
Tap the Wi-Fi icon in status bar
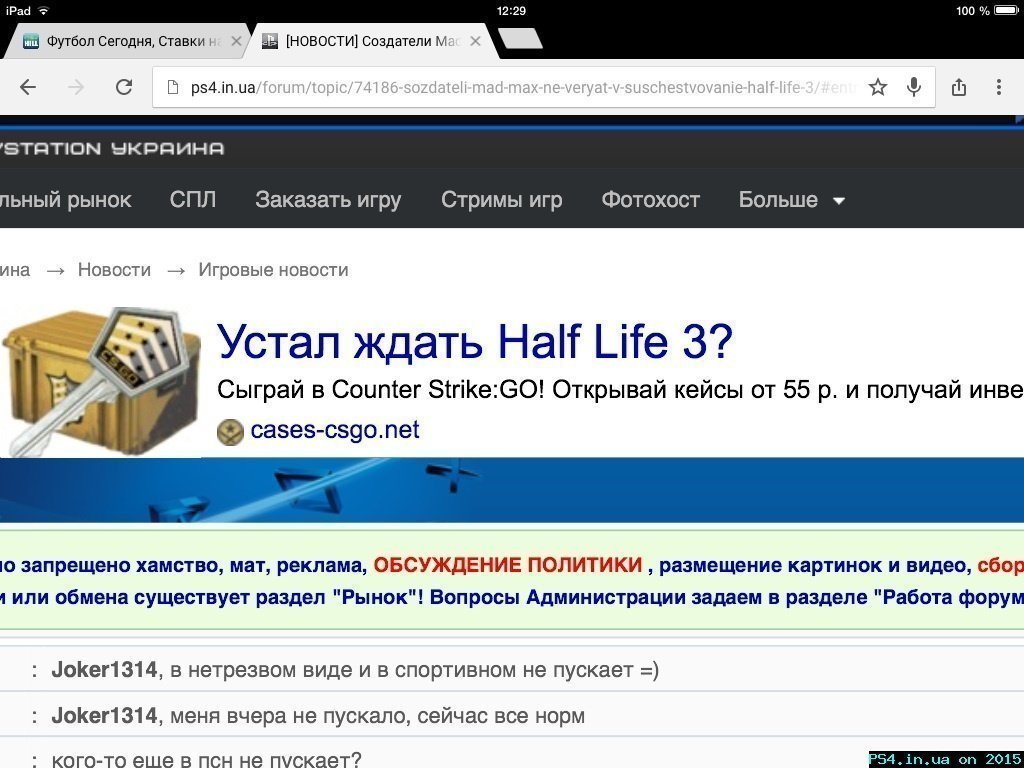click(x=44, y=10)
